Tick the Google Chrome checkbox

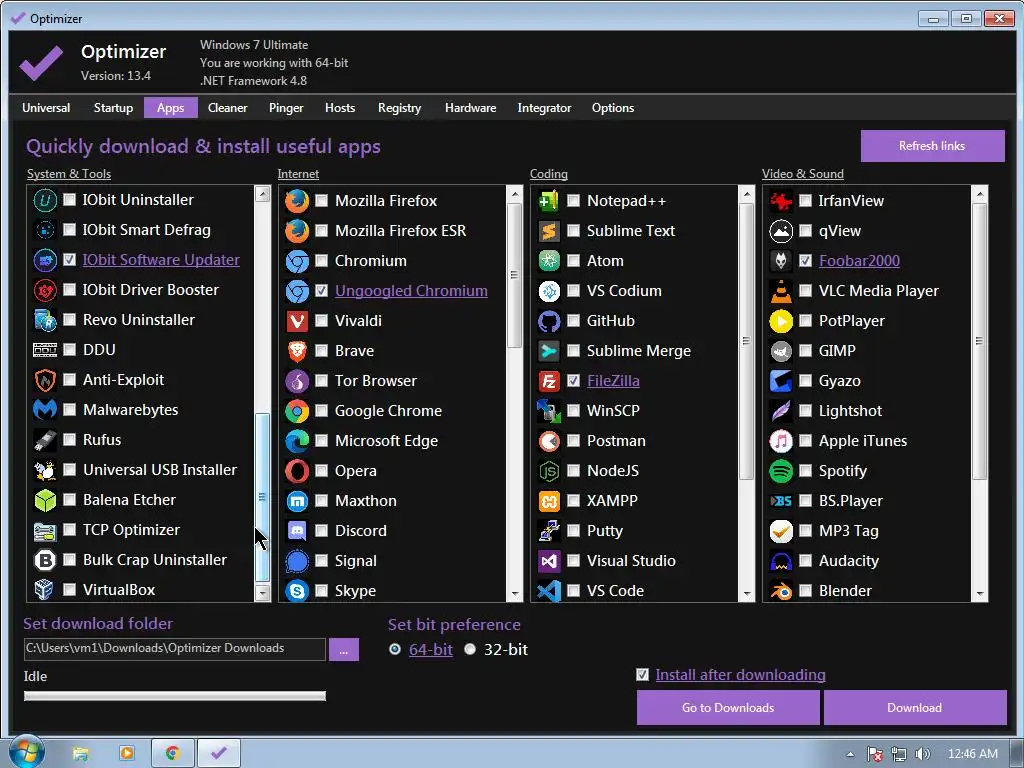pos(321,411)
